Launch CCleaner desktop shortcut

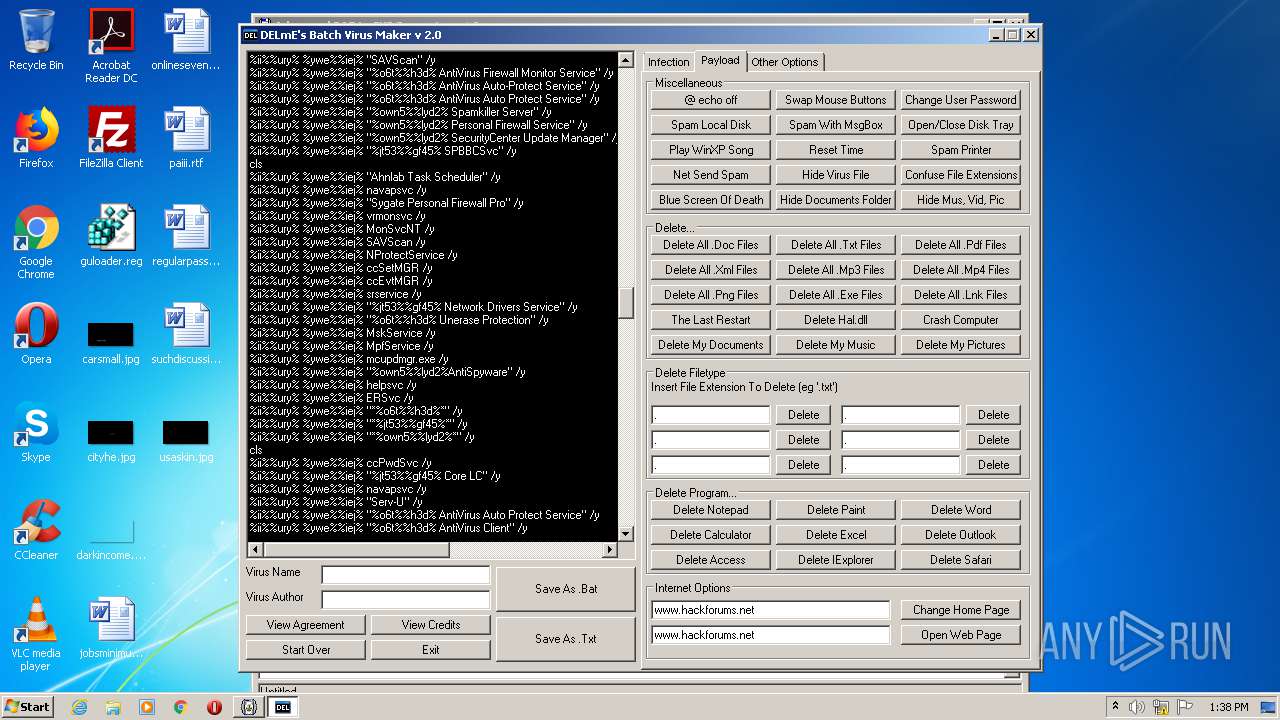pyautogui.click(x=36, y=530)
